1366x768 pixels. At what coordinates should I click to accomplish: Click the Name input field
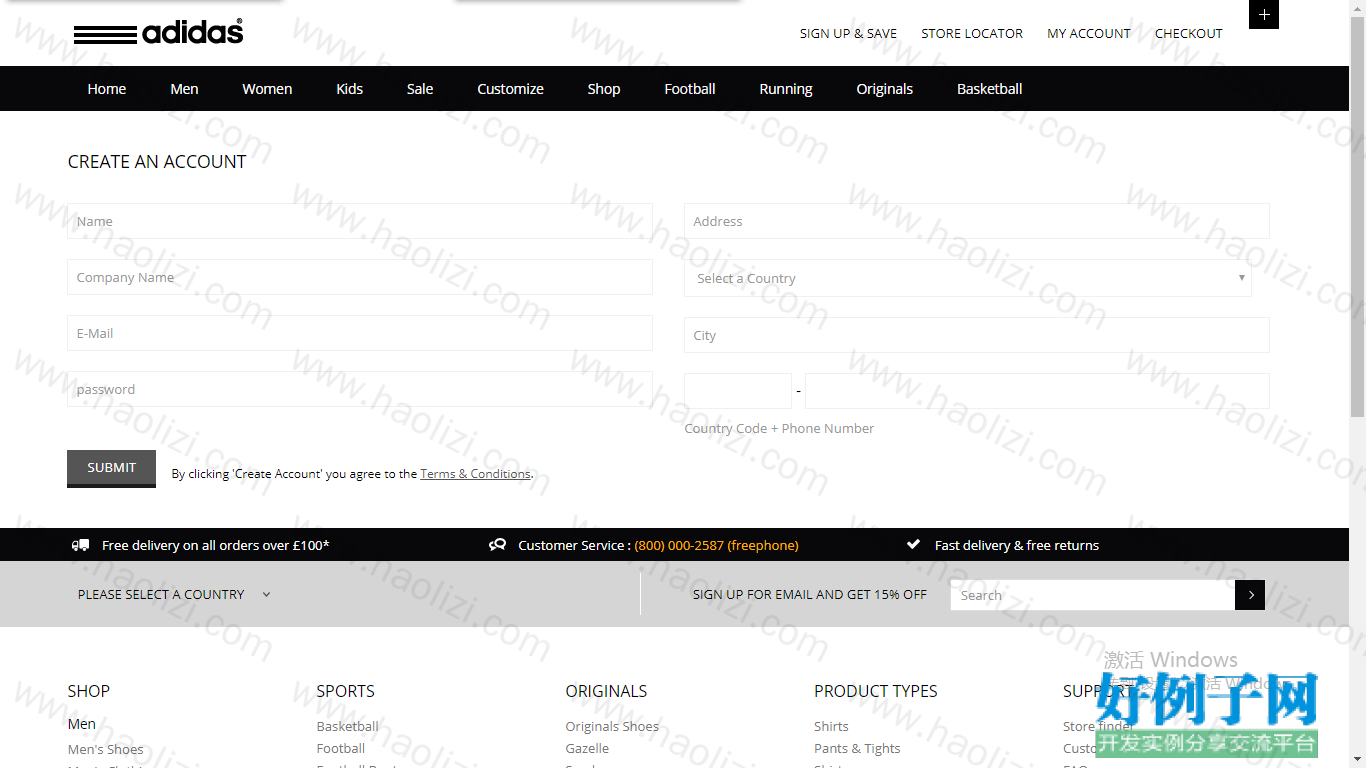pos(360,221)
